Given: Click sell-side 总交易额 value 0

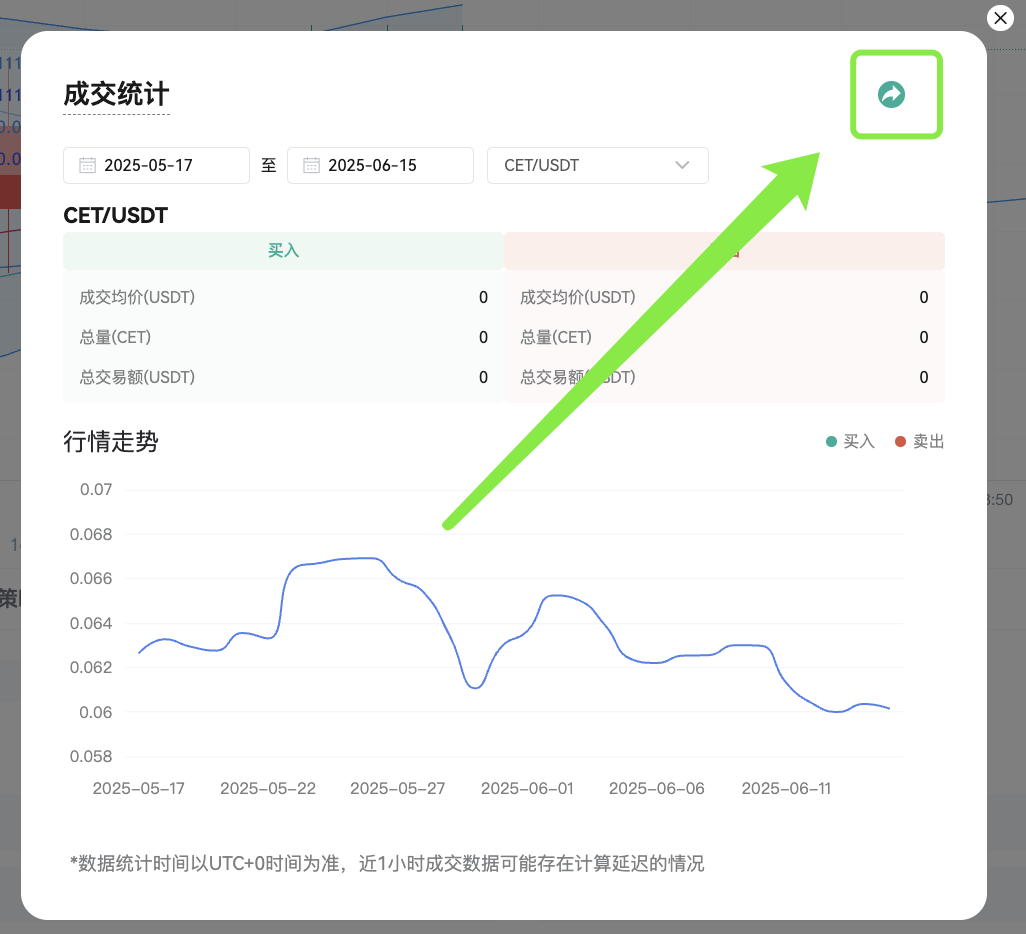Looking at the screenshot, I should coord(923,377).
